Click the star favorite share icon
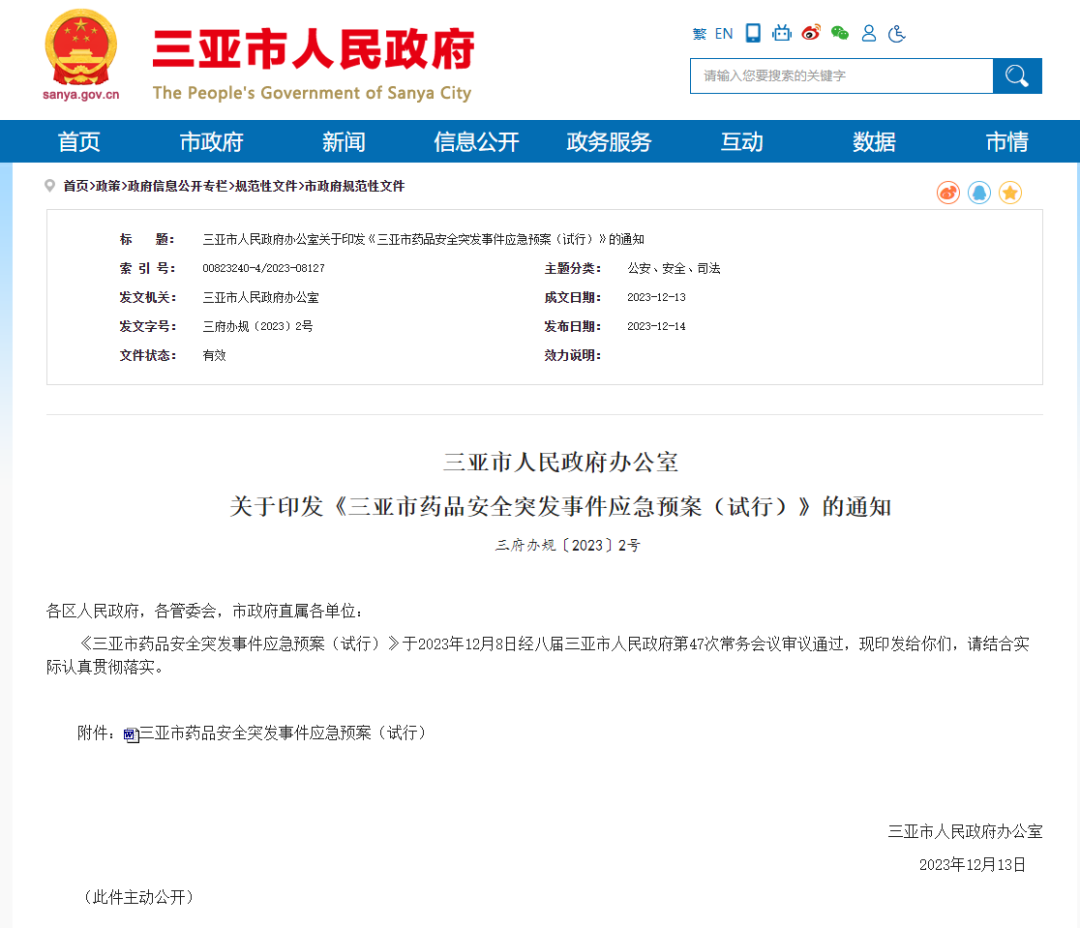This screenshot has width=1080, height=928. tap(1010, 193)
